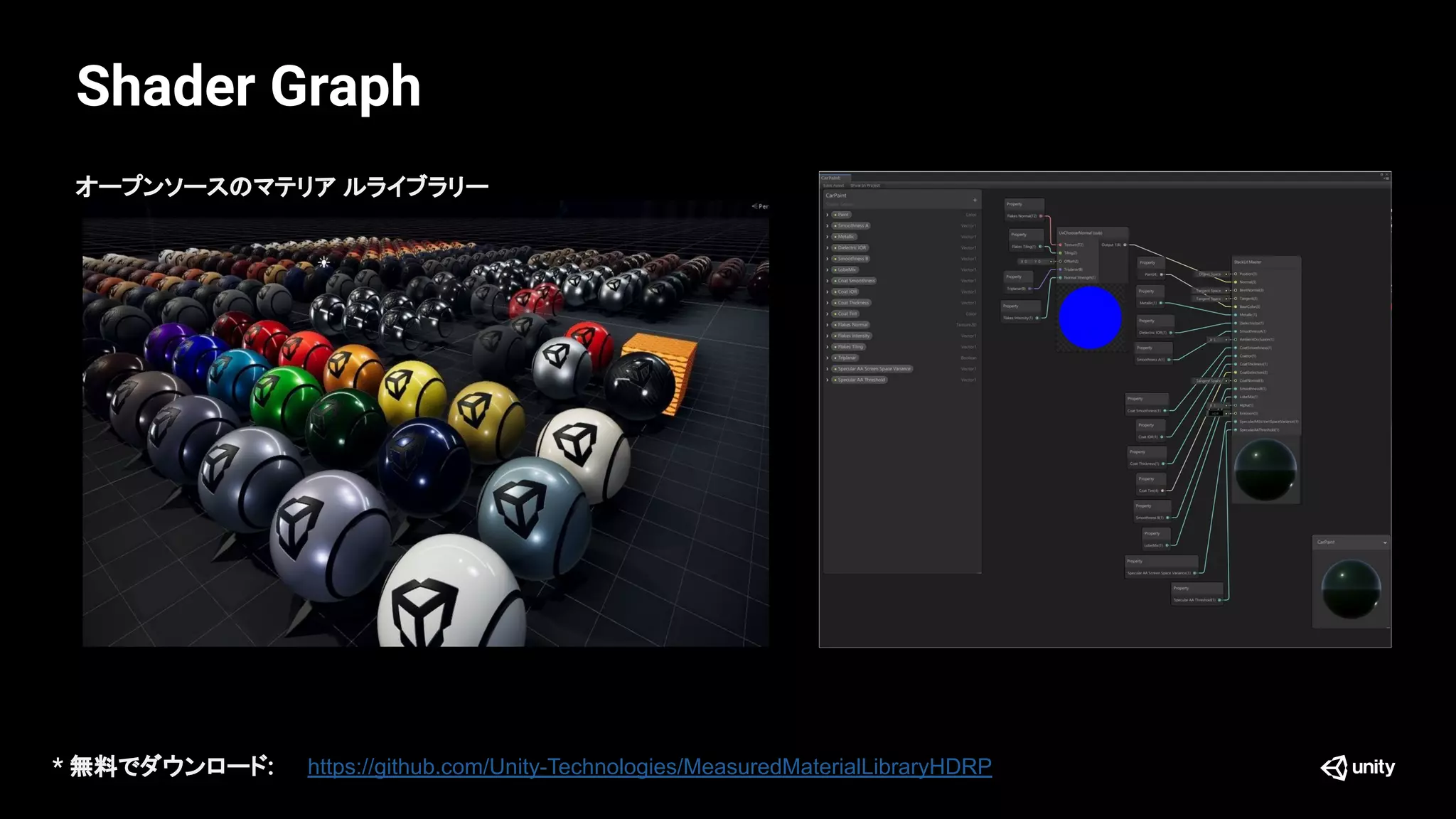Click the Unity logo in the slide corner
Image resolution: width=1456 pixels, height=819 pixels.
pos(1358,767)
